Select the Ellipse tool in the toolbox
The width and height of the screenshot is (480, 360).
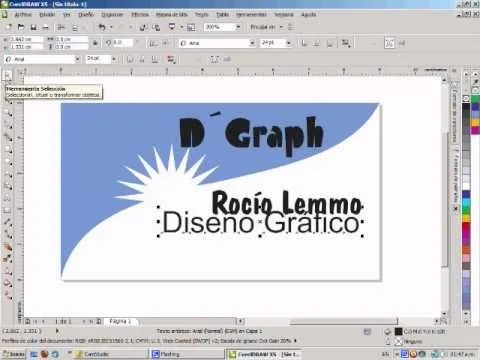point(7,162)
